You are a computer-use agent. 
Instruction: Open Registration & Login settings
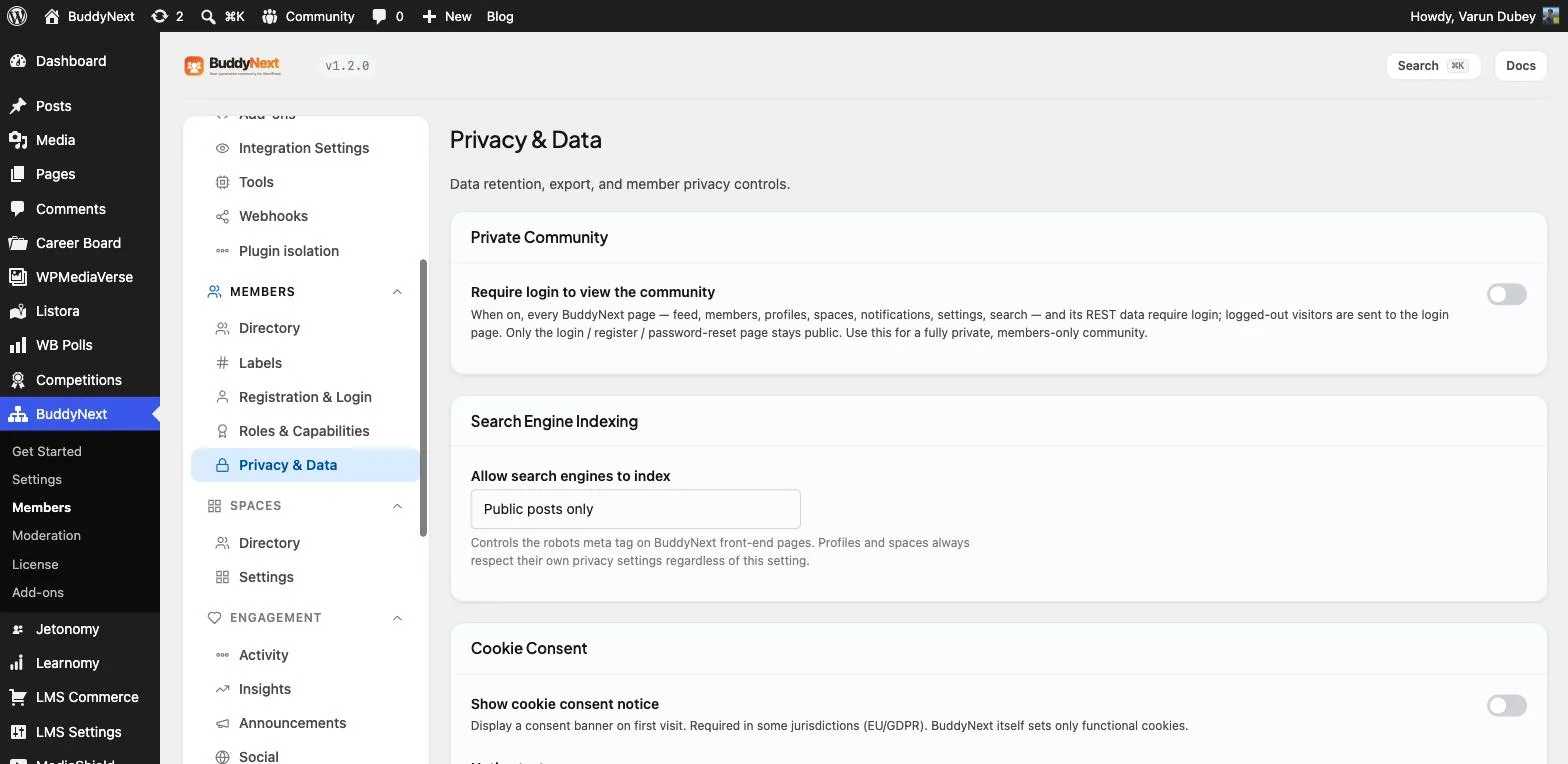[305, 397]
